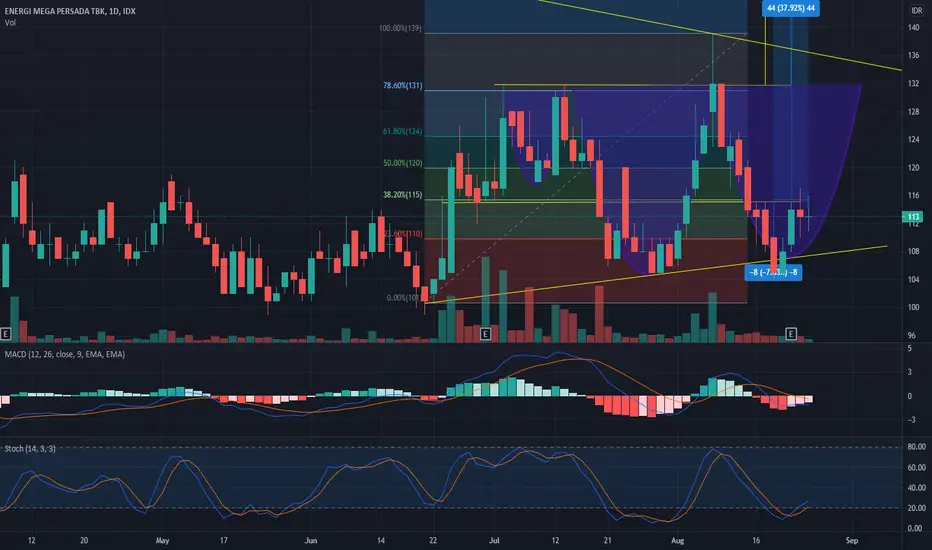Click the 120 price axis label
Screen dimensions: 932x550
click(x=914, y=168)
